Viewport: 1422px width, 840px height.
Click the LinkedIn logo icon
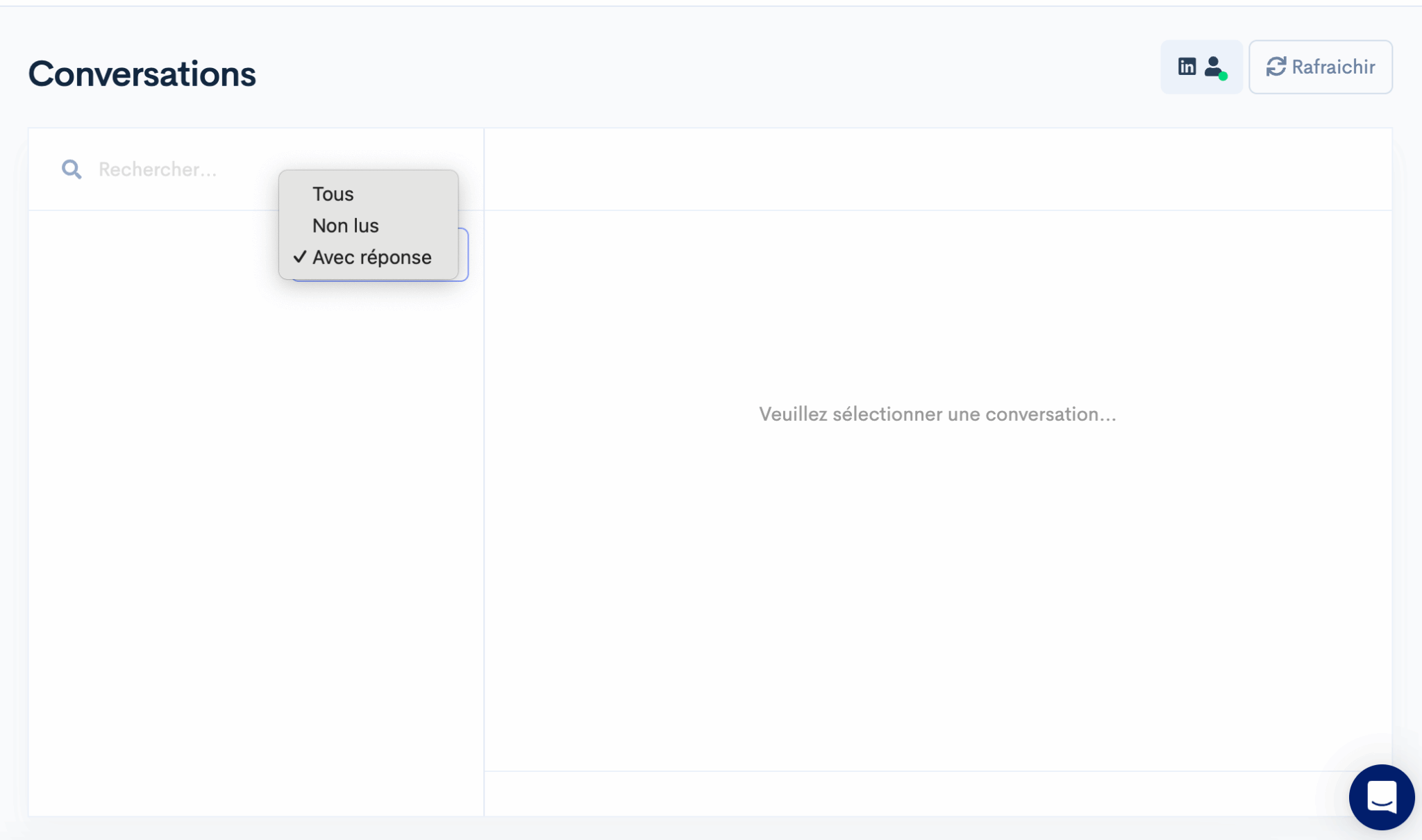1187,67
